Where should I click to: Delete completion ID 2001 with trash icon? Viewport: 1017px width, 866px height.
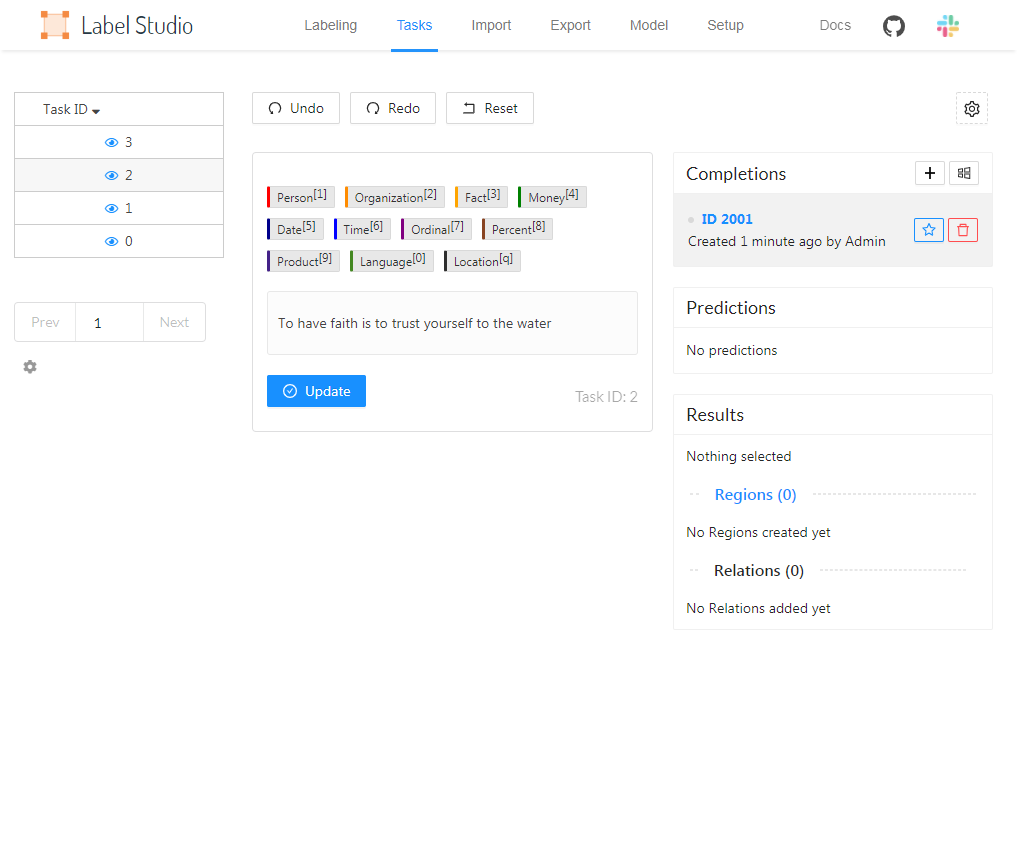tap(963, 230)
